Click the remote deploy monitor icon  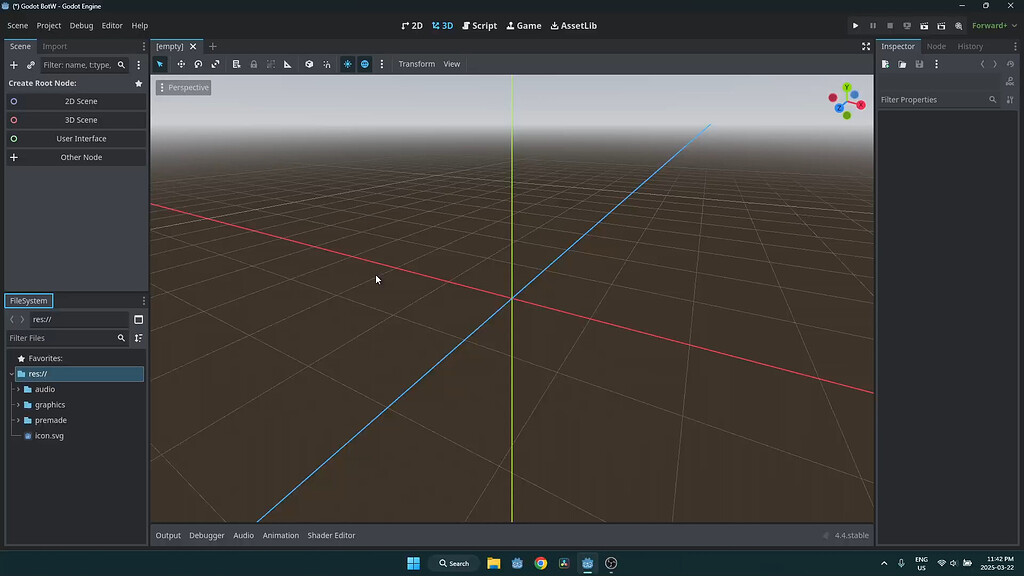[907, 25]
